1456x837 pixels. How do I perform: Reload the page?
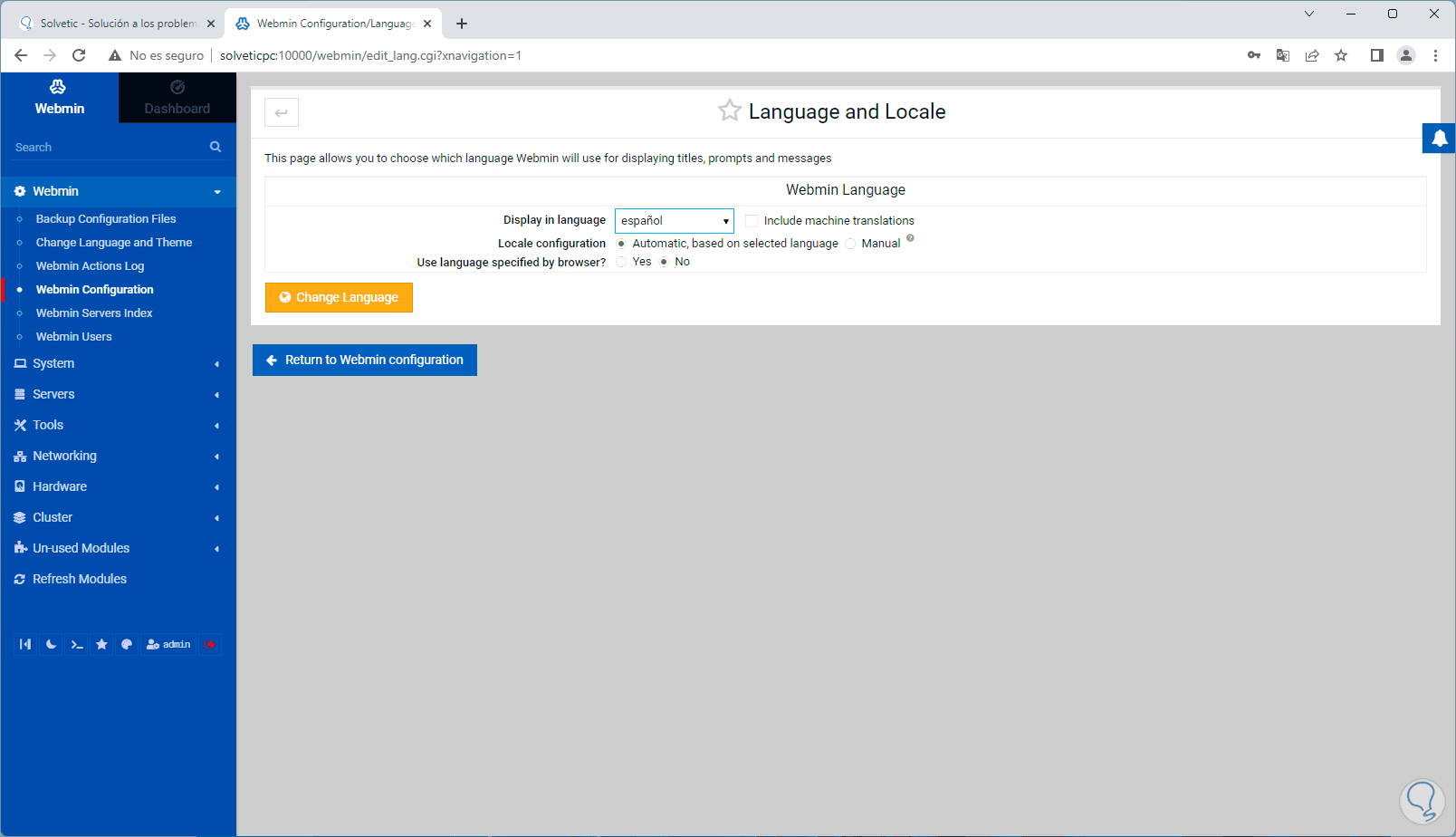[79, 55]
